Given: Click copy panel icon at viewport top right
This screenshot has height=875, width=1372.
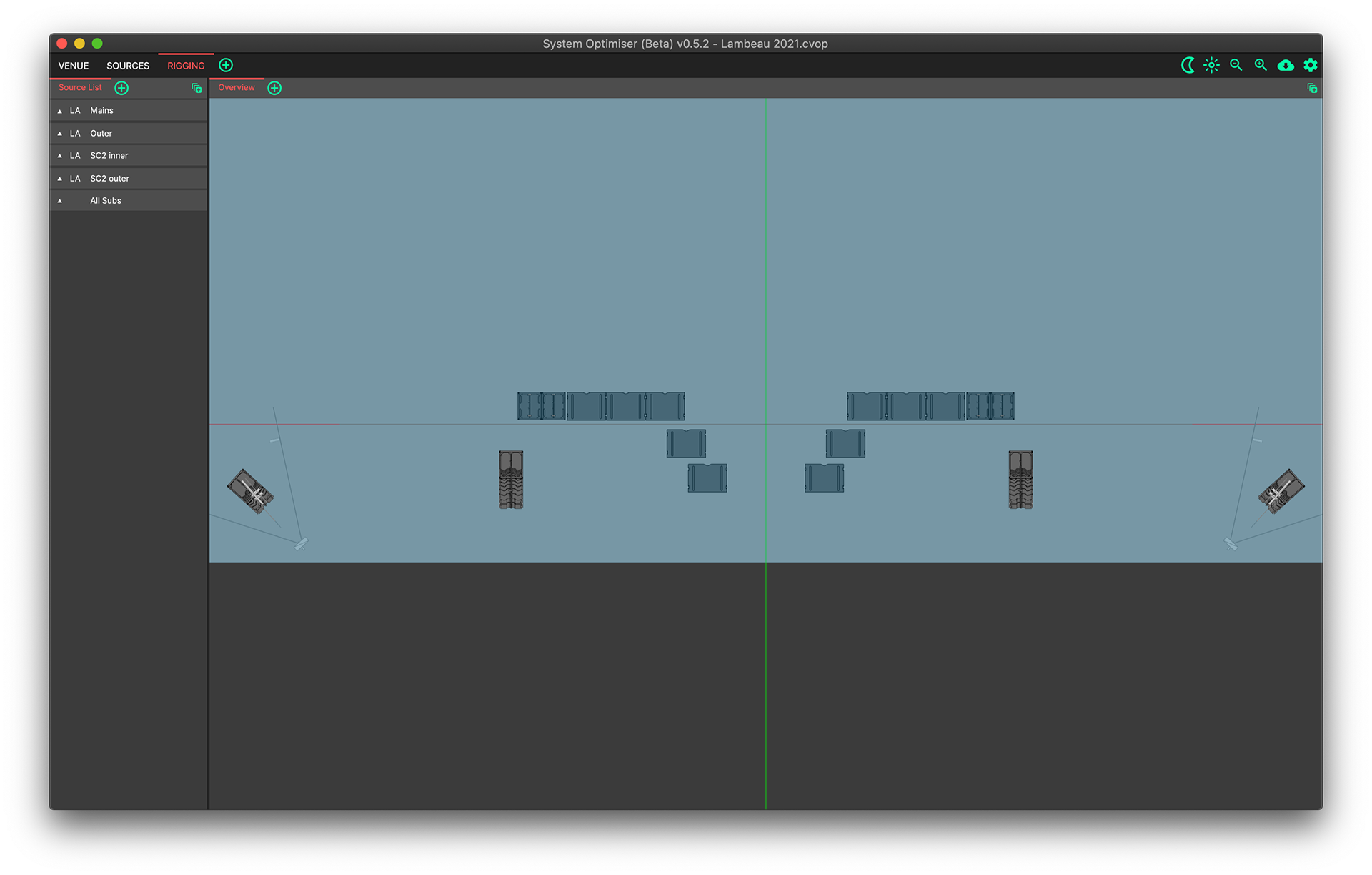Looking at the screenshot, I should pos(1312,88).
